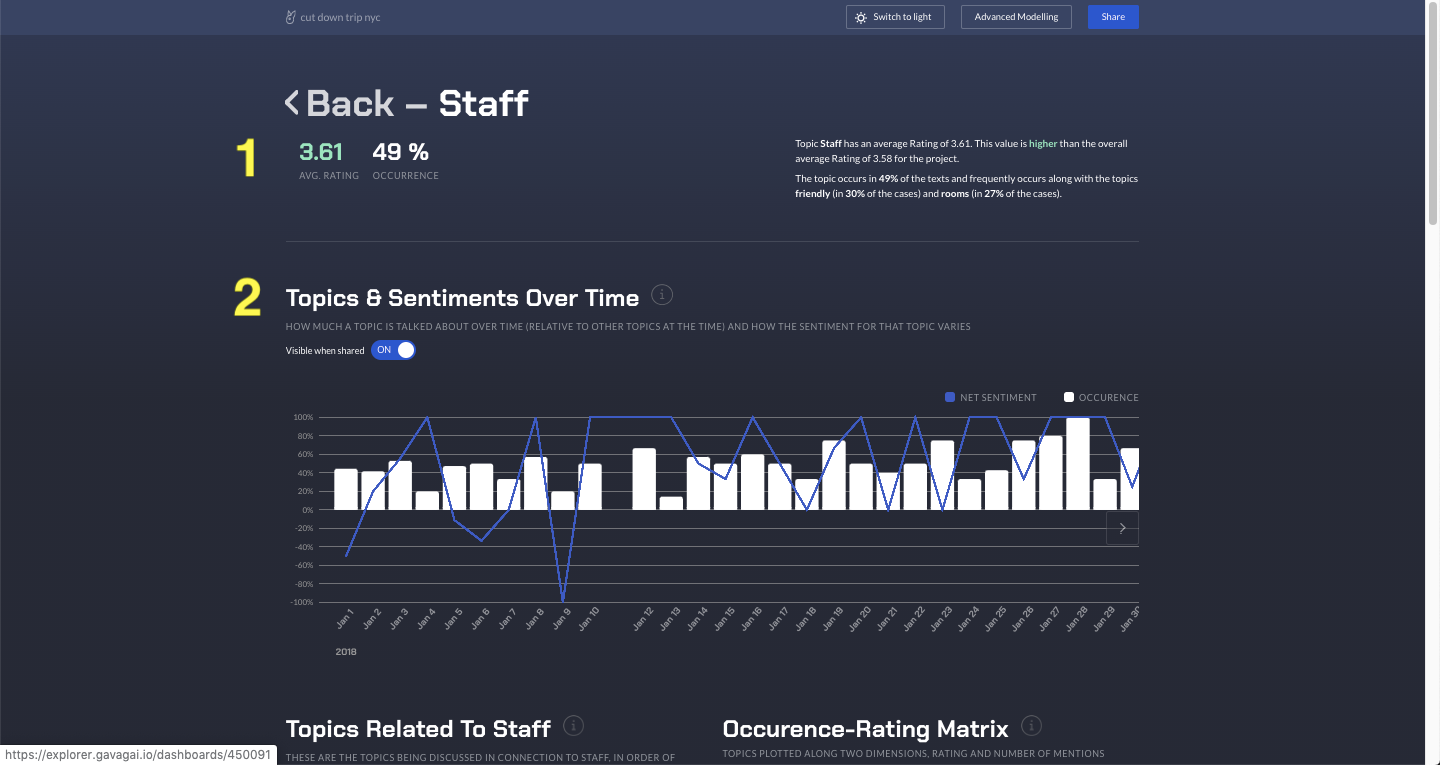This screenshot has width=1440, height=765.
Task: Click the blue Net Sentiment color swatch
Action: point(949,397)
